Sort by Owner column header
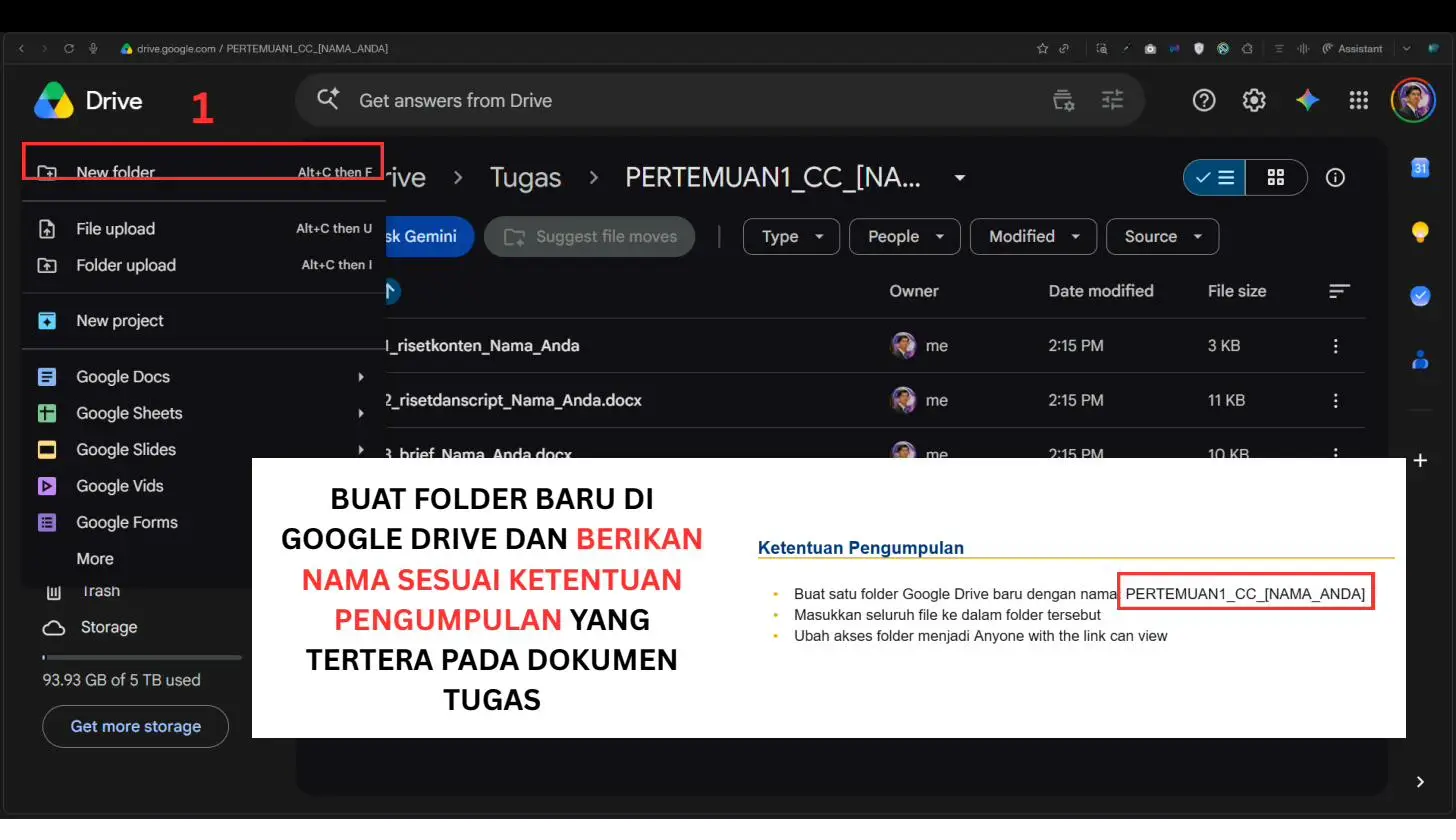The image size is (1456, 840). click(x=913, y=291)
